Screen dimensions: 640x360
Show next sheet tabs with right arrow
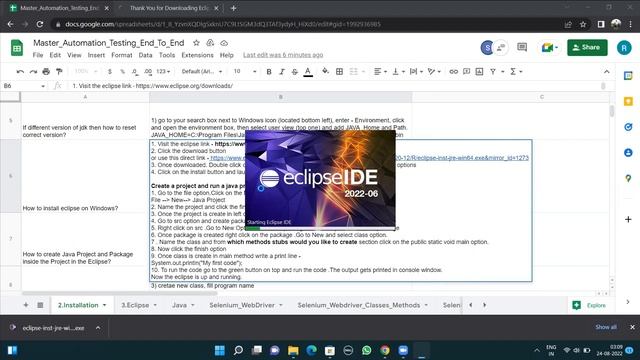(484, 305)
